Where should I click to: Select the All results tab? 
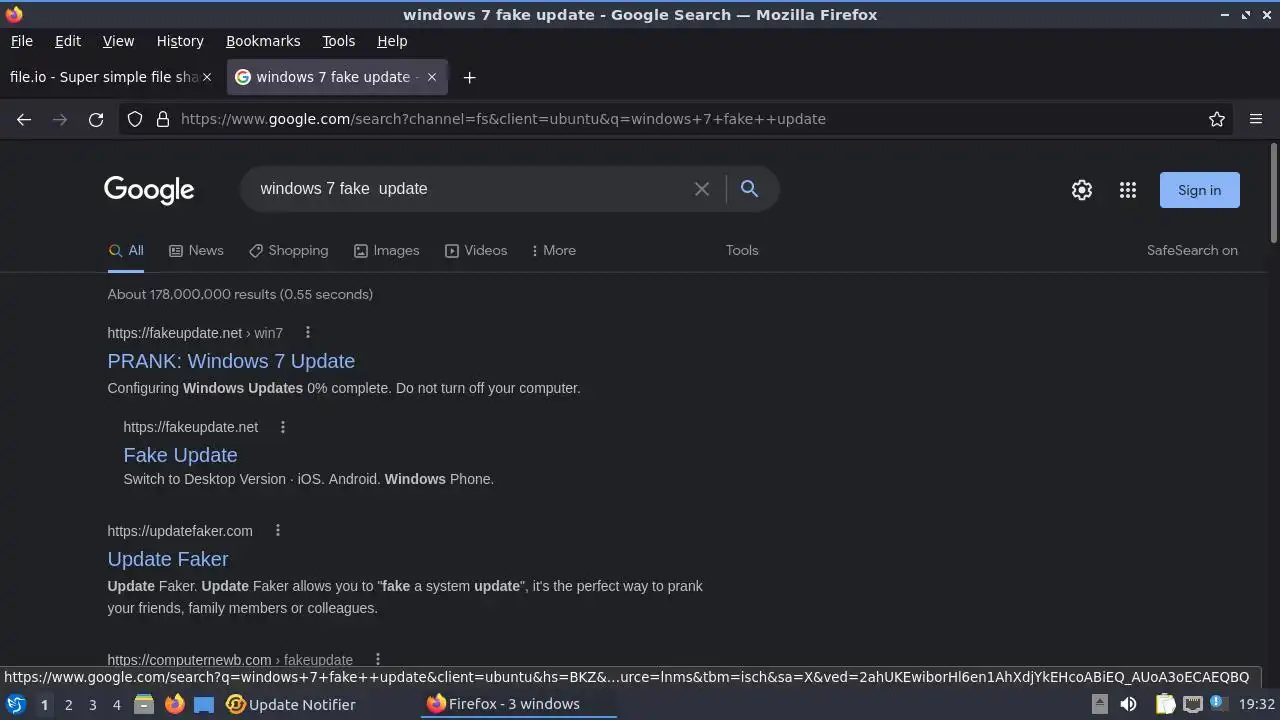[126, 251]
